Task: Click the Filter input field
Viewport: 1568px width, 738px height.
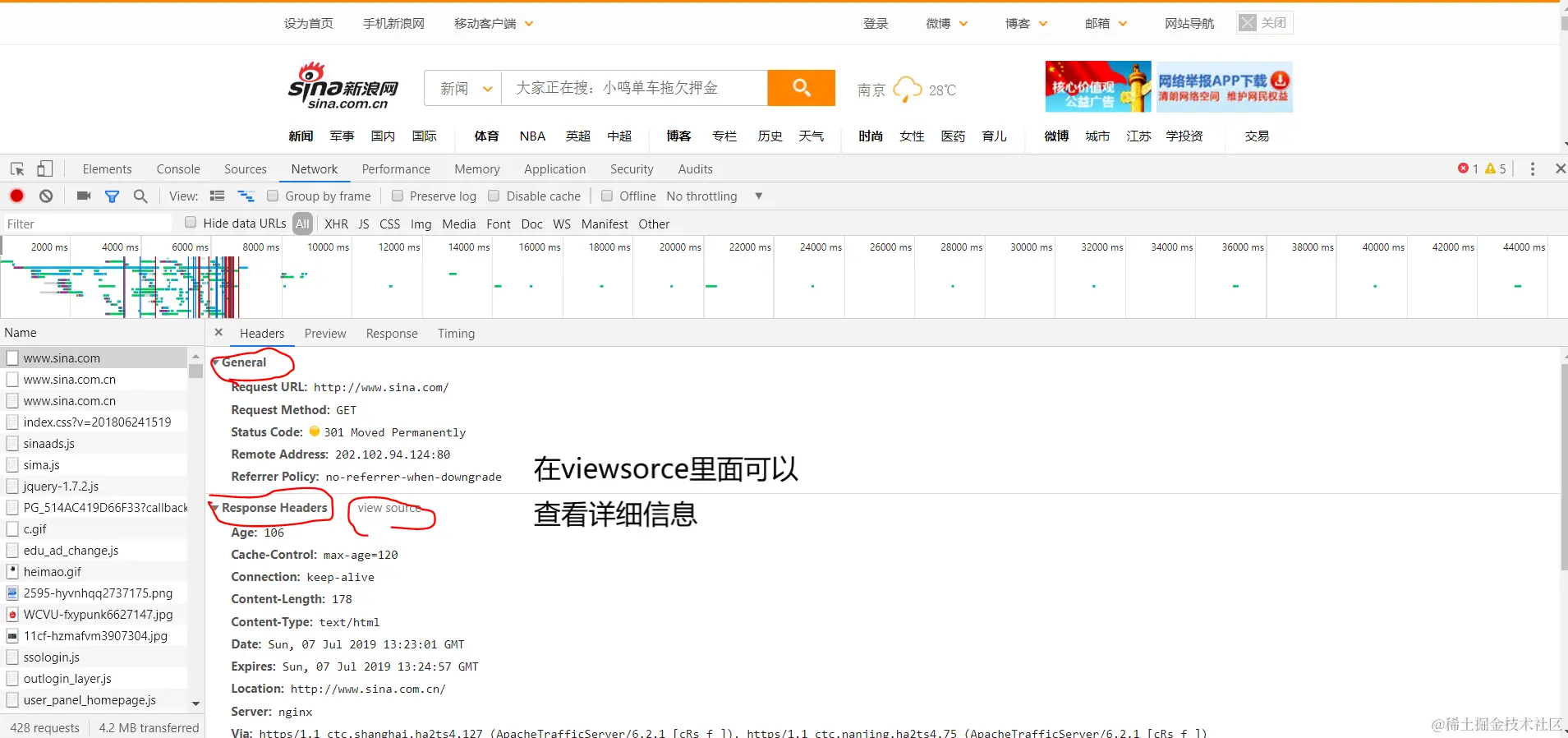Action: click(87, 224)
